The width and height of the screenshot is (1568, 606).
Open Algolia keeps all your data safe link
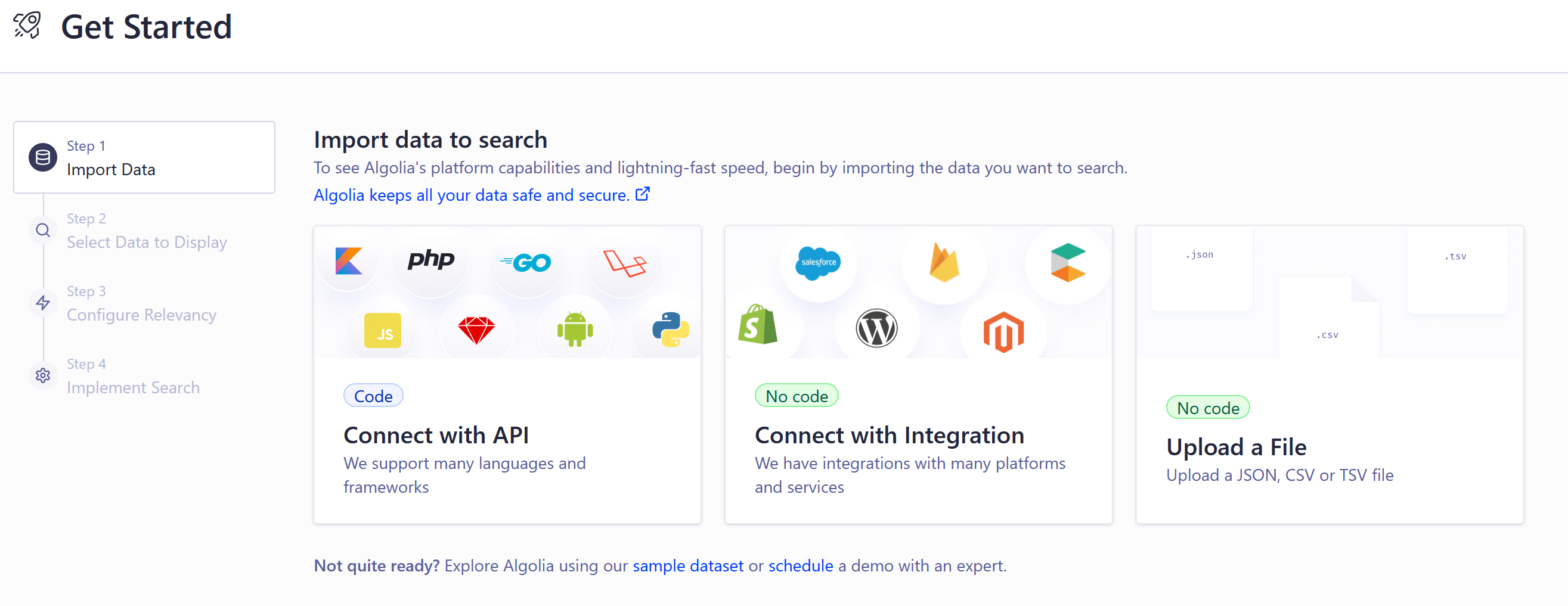tap(482, 195)
